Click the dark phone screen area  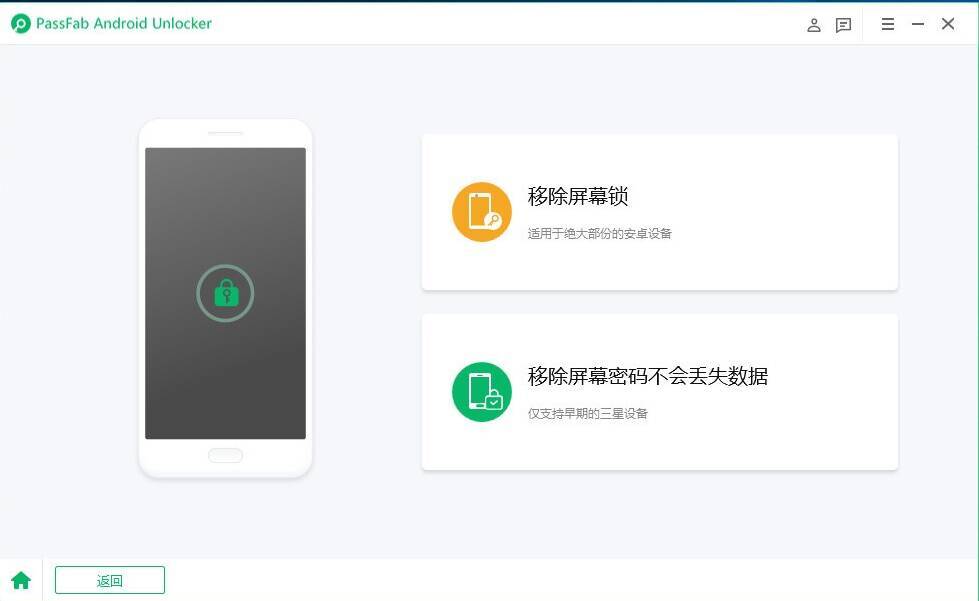(225, 380)
